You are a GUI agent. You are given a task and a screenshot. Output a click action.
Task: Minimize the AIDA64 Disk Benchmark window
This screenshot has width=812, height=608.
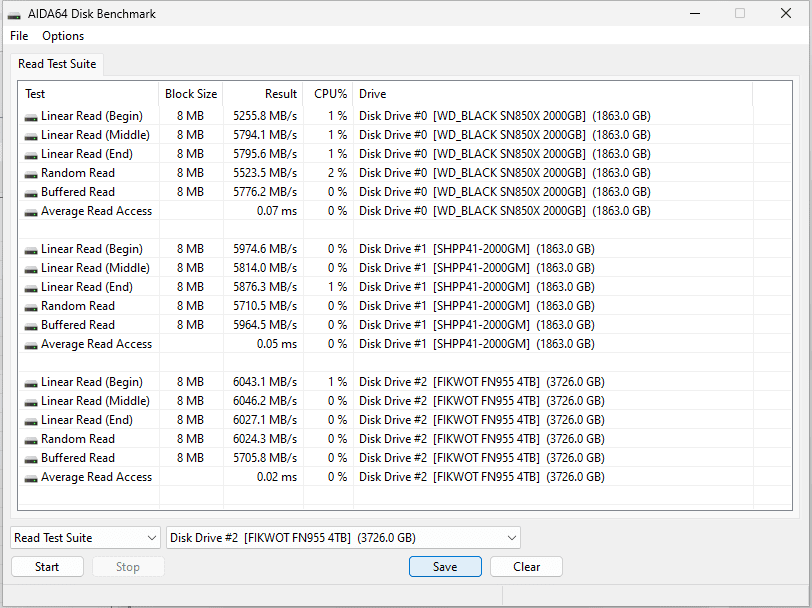coord(695,13)
